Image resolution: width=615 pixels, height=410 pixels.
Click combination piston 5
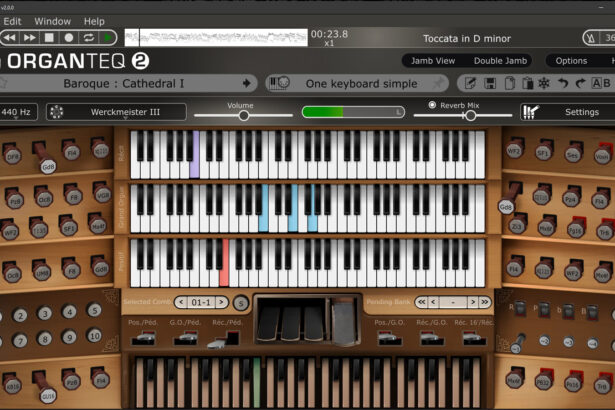pyautogui.click(x=94, y=310)
